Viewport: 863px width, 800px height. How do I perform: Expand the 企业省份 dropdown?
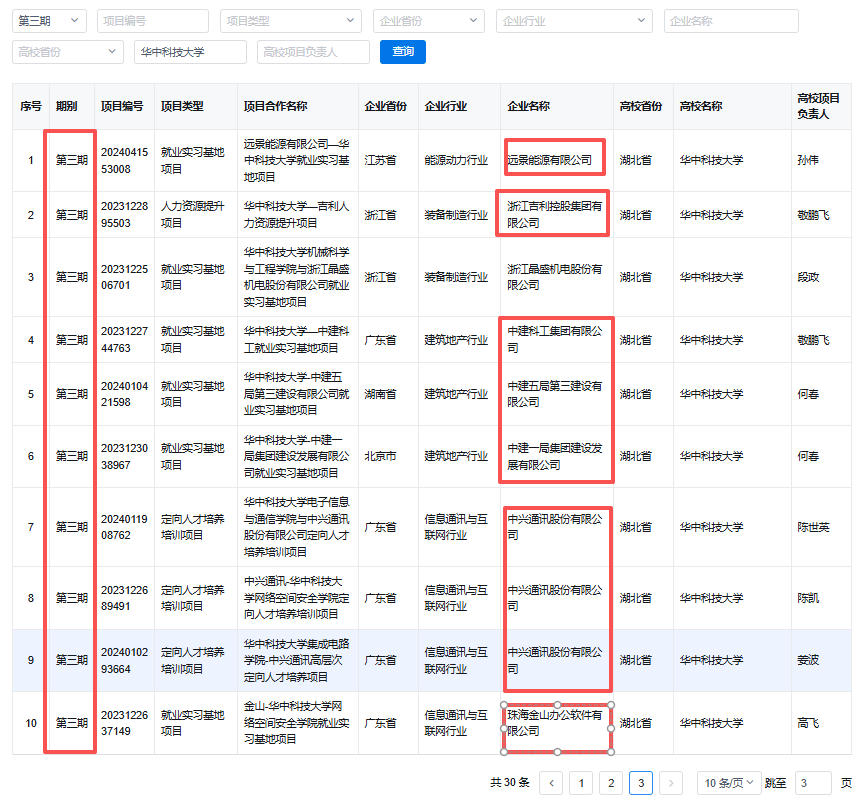429,21
